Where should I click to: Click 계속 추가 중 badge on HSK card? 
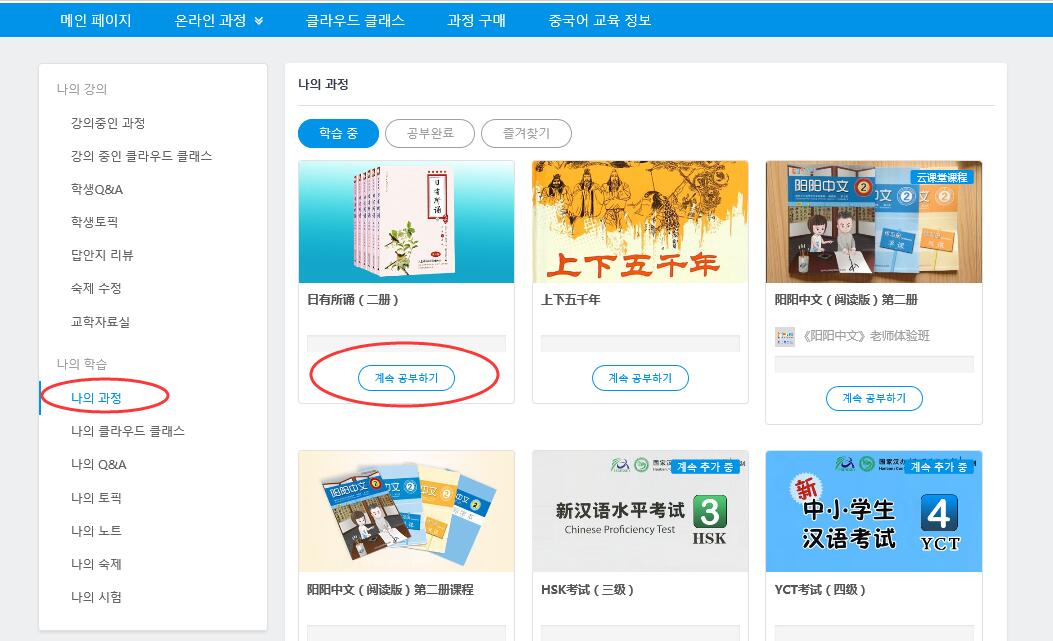[x=704, y=467]
